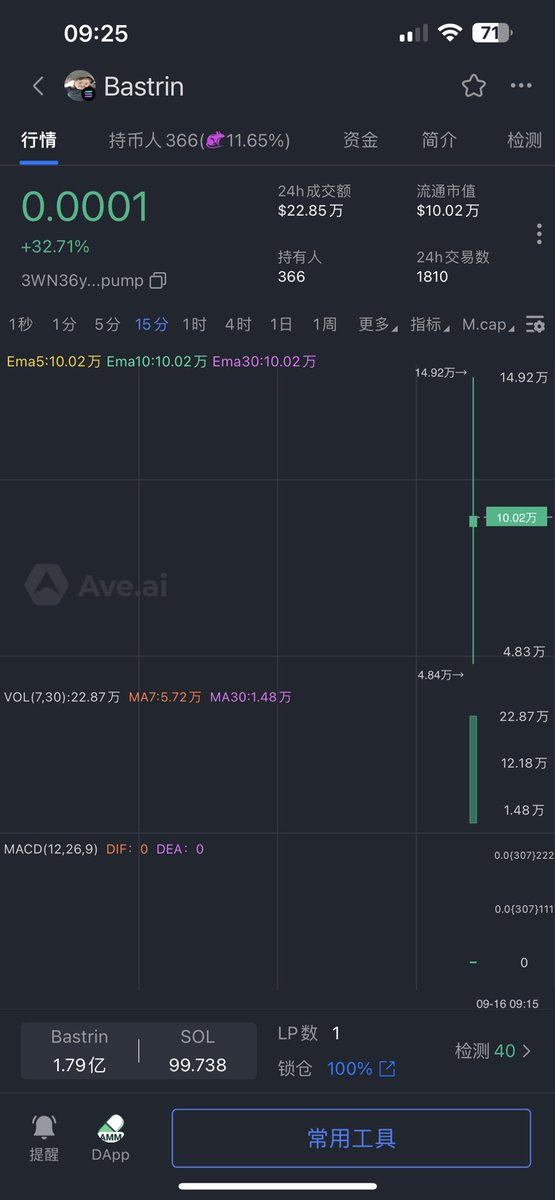Switch to the 持币人 366 tab

point(199,141)
